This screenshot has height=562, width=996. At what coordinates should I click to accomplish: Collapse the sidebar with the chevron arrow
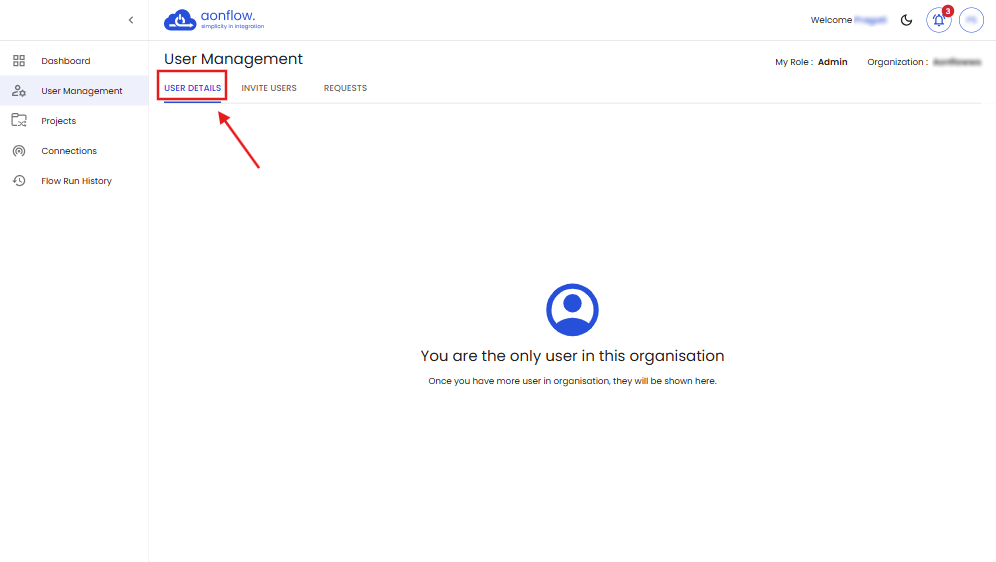pyautogui.click(x=130, y=20)
